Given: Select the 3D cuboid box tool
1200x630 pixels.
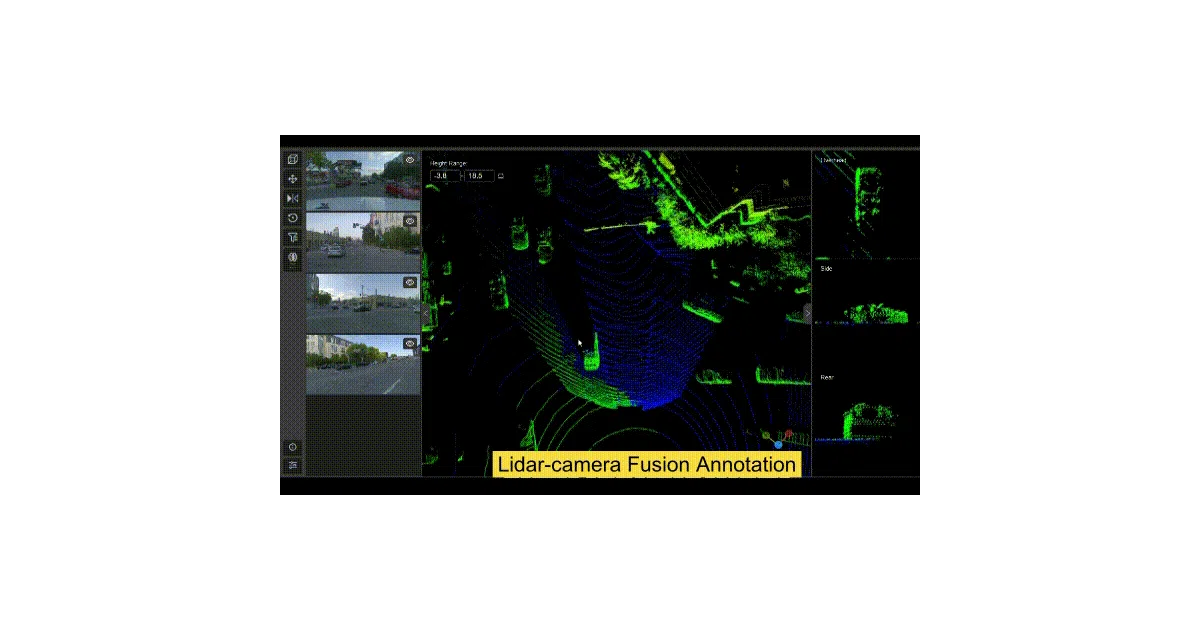Looking at the screenshot, I should pos(293,159).
